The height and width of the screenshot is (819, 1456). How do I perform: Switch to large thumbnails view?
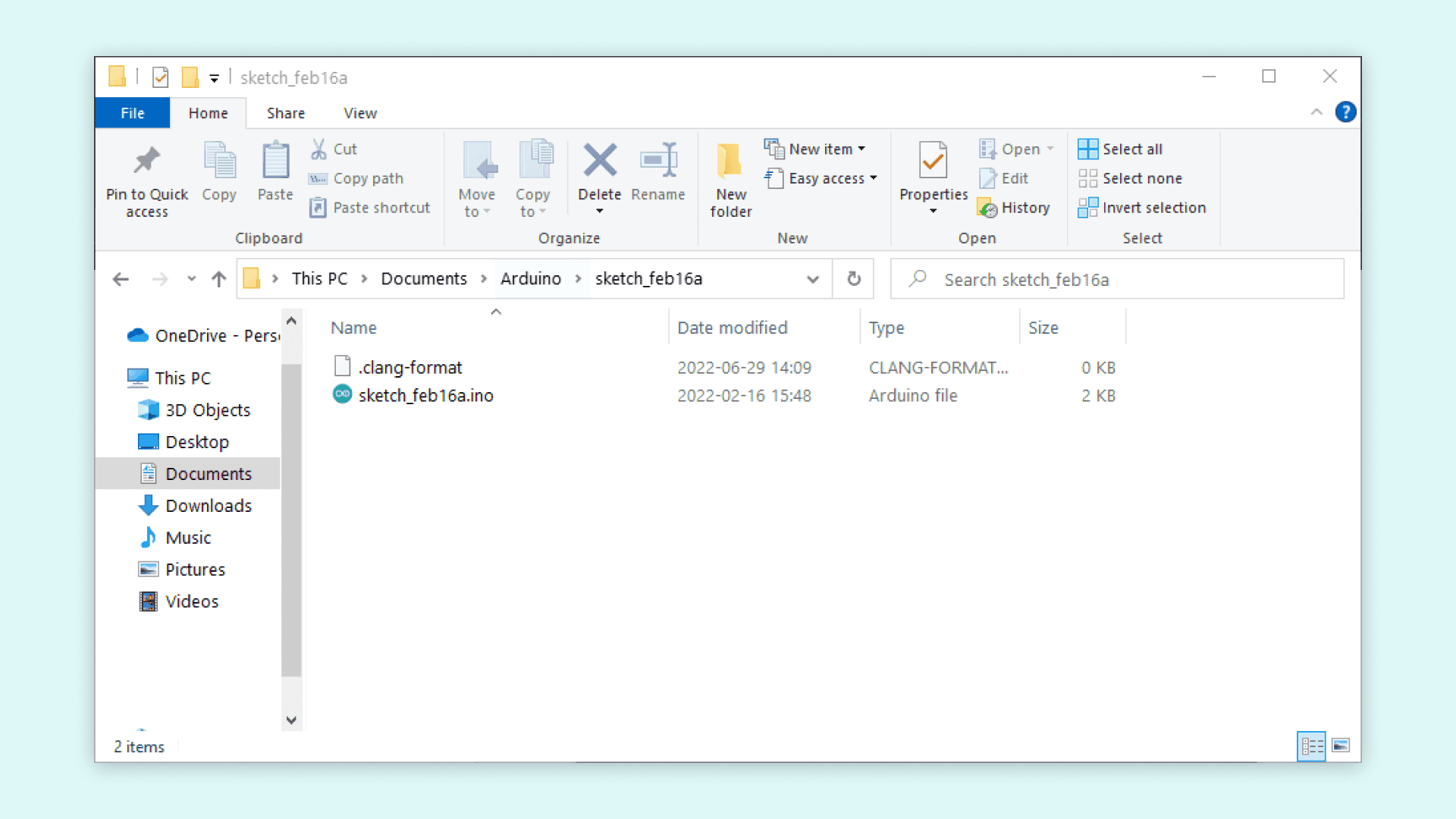pyautogui.click(x=1341, y=746)
